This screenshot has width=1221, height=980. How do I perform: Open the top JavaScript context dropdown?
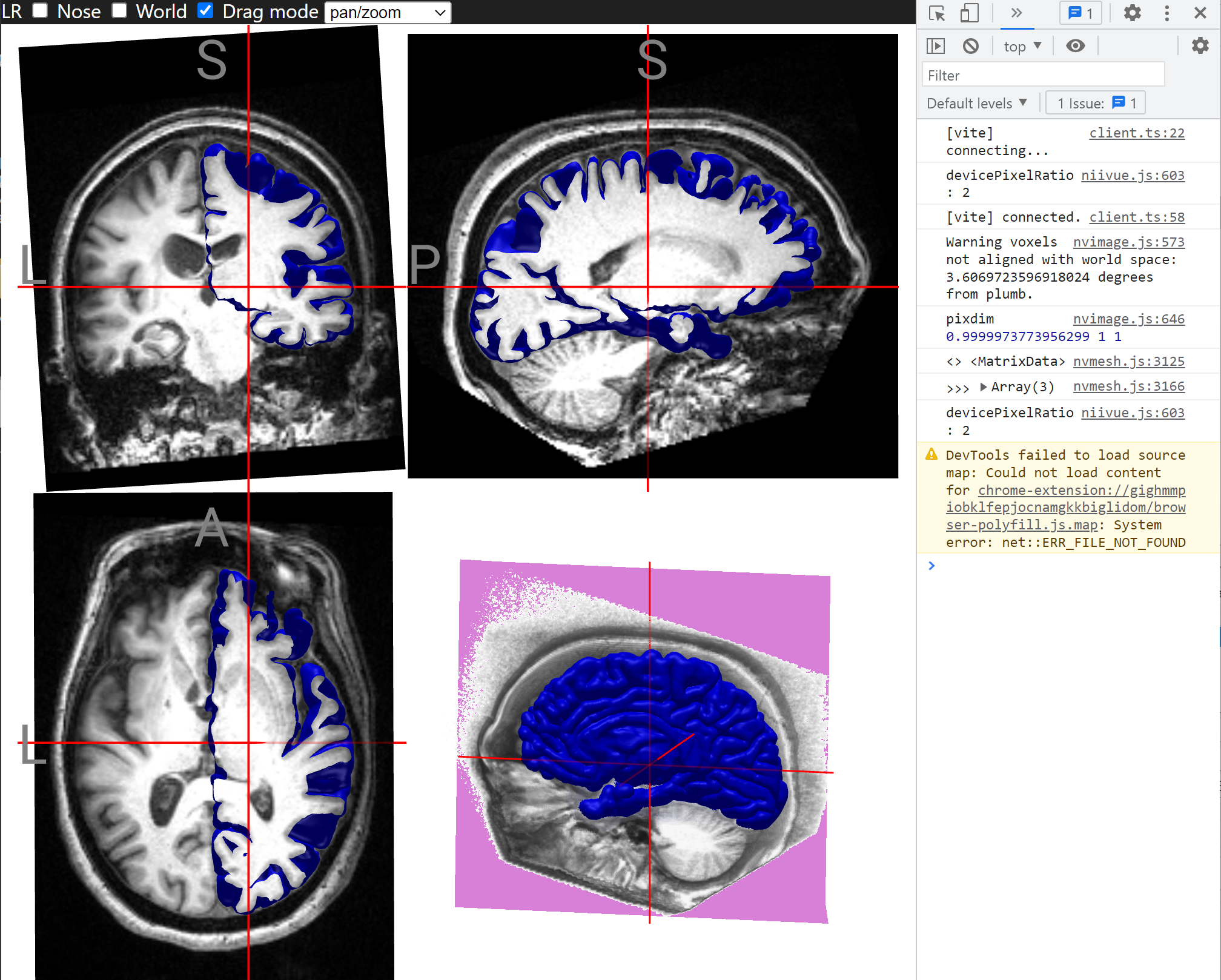pos(1022,46)
